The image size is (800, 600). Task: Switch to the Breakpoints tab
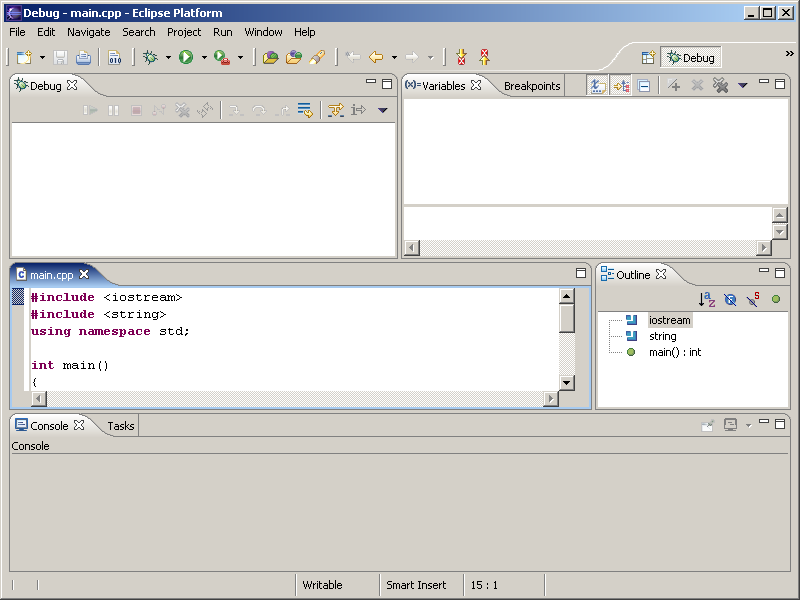pos(532,86)
